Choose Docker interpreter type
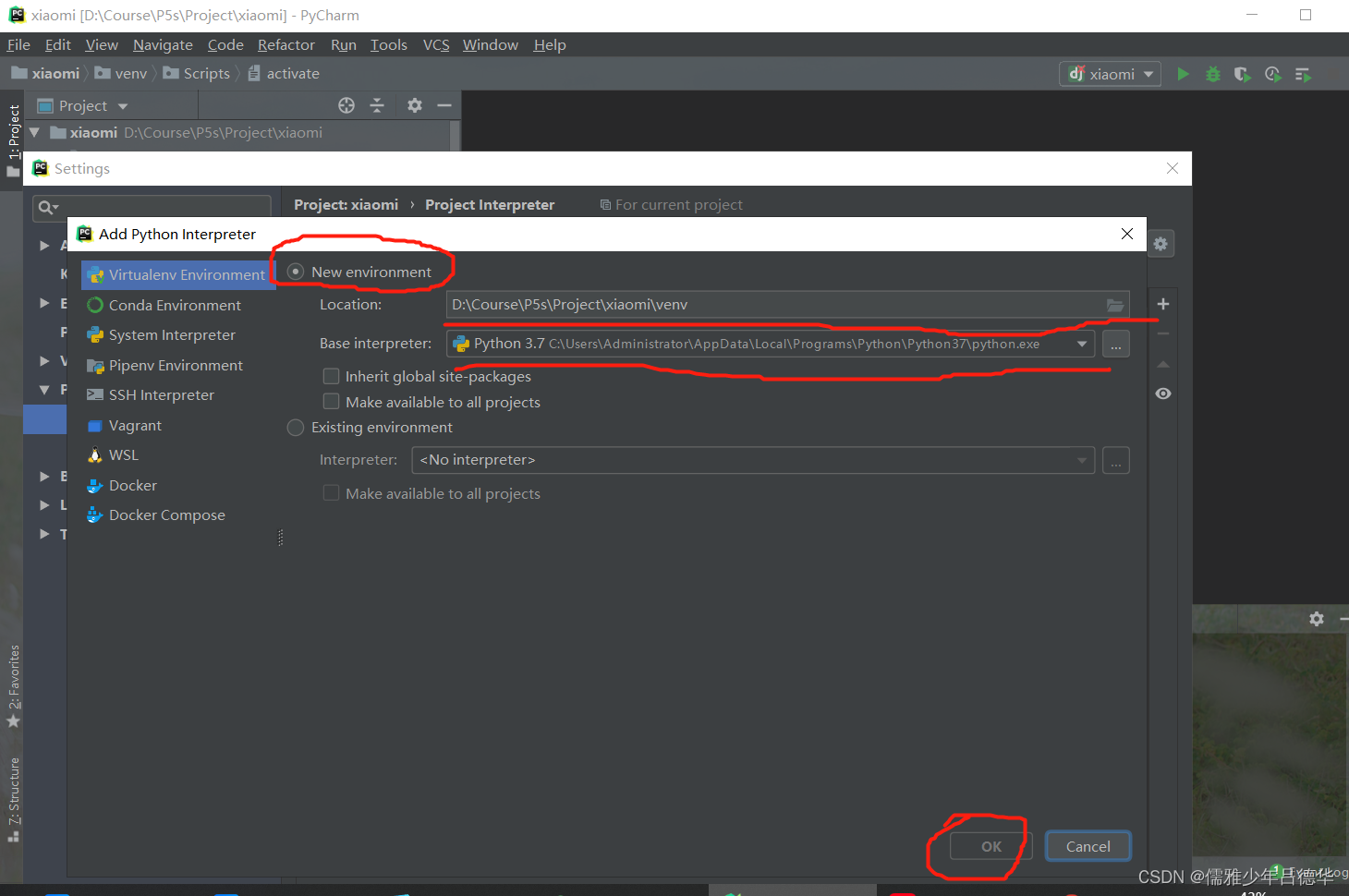The image size is (1349, 896). (x=121, y=485)
